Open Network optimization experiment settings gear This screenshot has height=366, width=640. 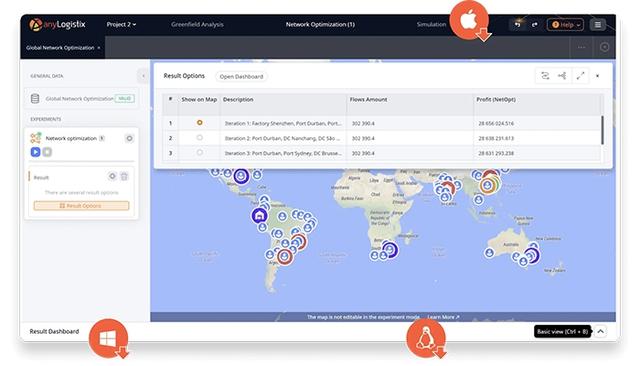[x=129, y=138]
